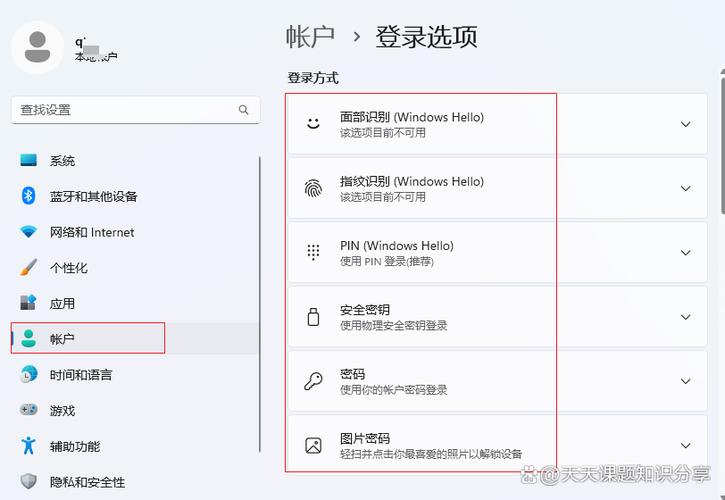Open 游戏 category

135,410
